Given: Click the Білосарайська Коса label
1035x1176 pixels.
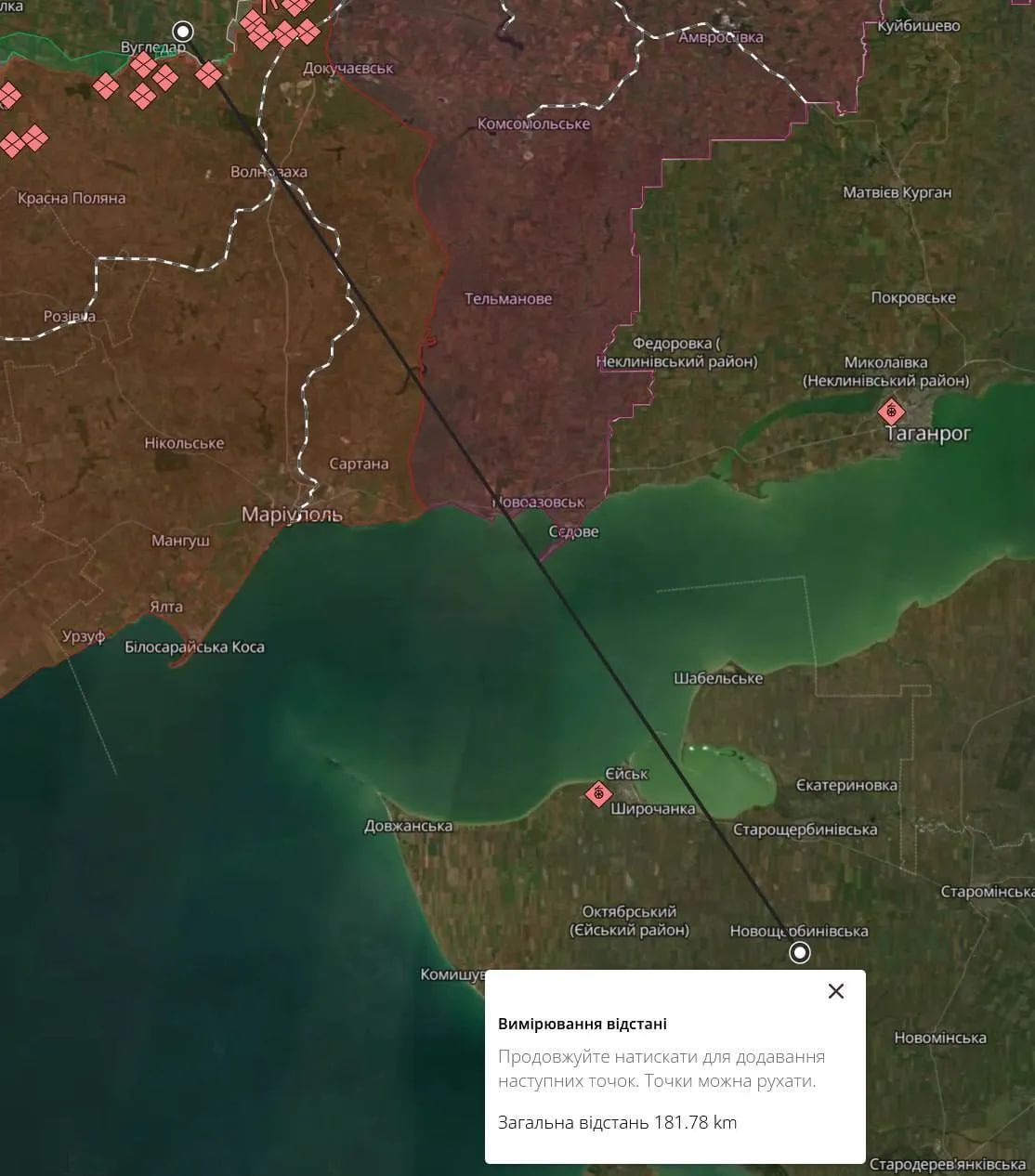Looking at the screenshot, I should tap(194, 647).
